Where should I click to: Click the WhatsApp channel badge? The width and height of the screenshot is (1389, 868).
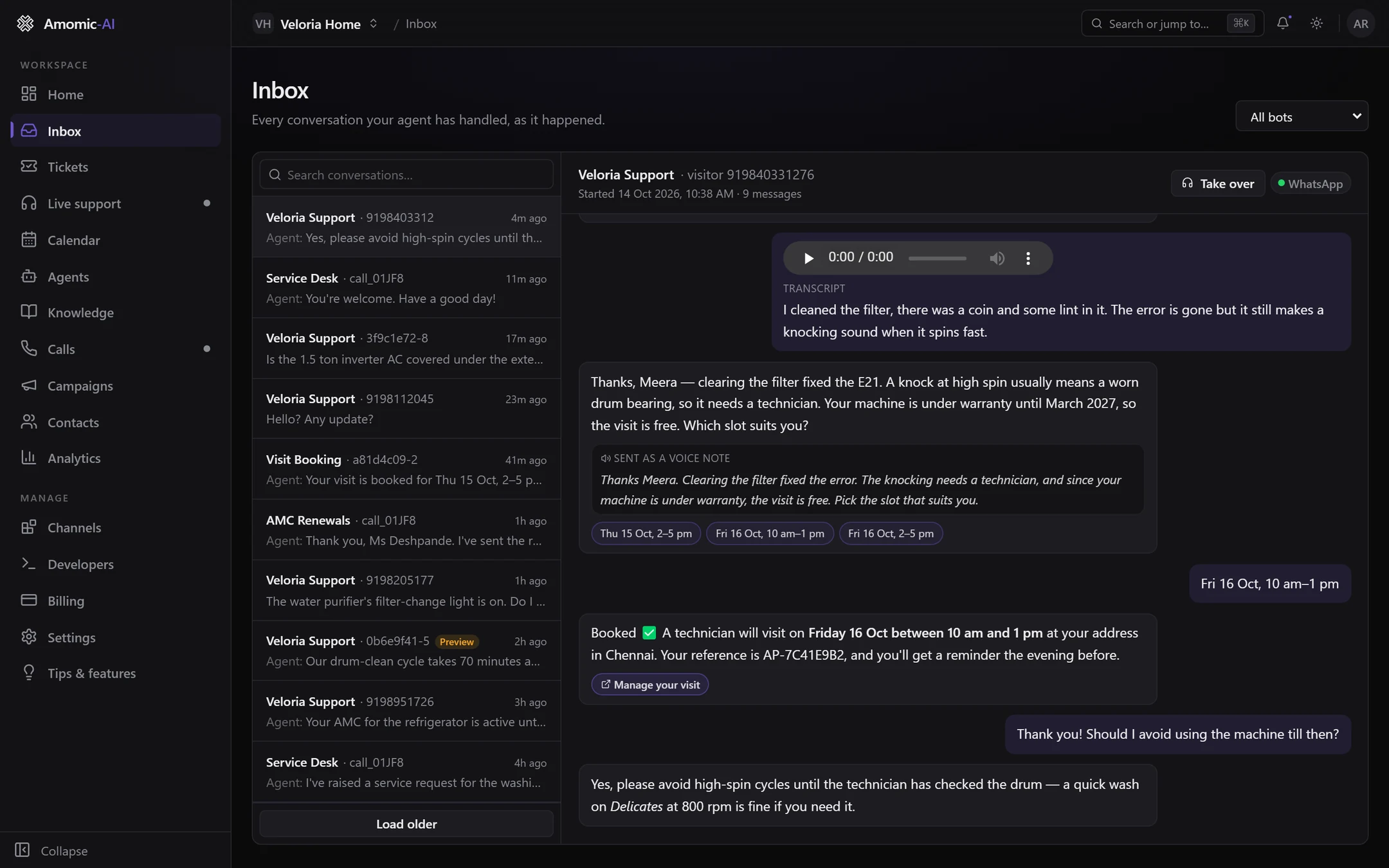point(1310,184)
